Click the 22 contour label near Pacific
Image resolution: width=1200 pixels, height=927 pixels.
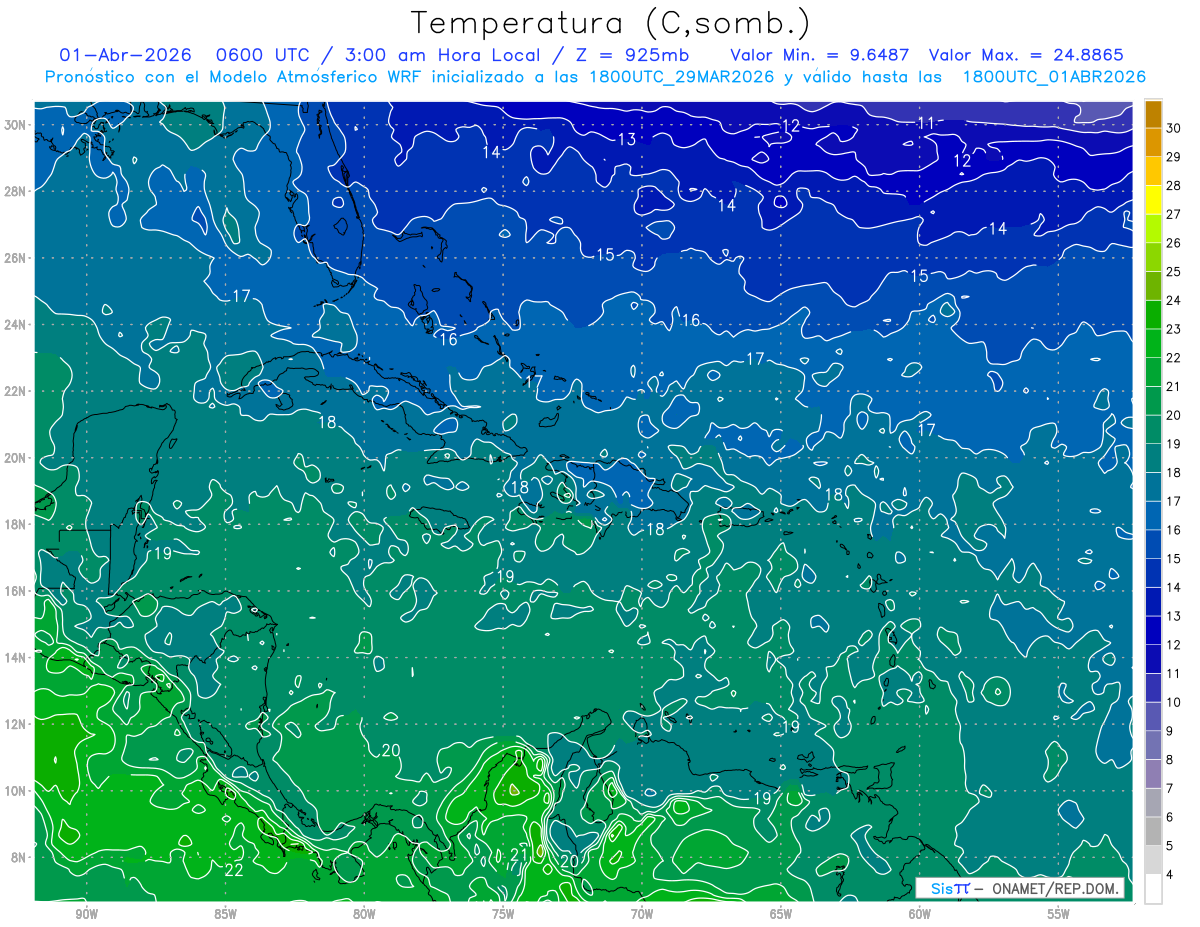234,870
